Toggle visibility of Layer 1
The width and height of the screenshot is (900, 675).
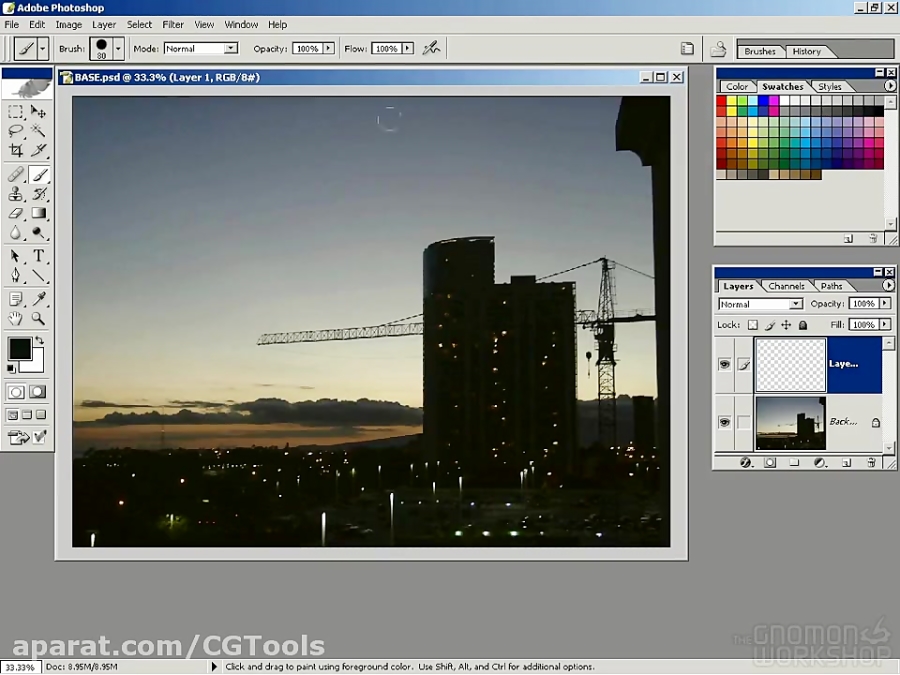tap(725, 364)
